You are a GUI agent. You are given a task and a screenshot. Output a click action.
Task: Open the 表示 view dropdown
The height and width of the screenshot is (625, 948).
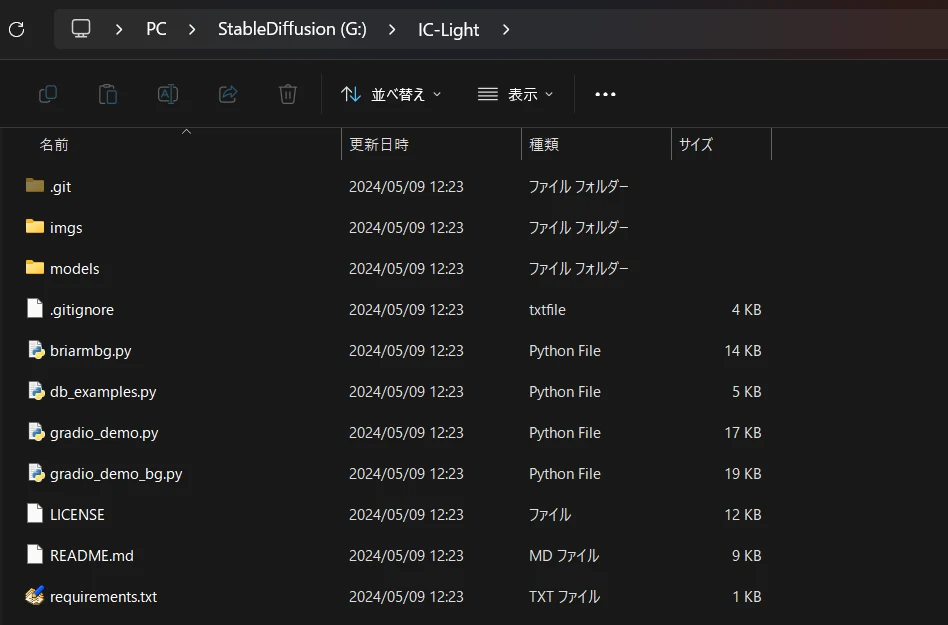(515, 94)
